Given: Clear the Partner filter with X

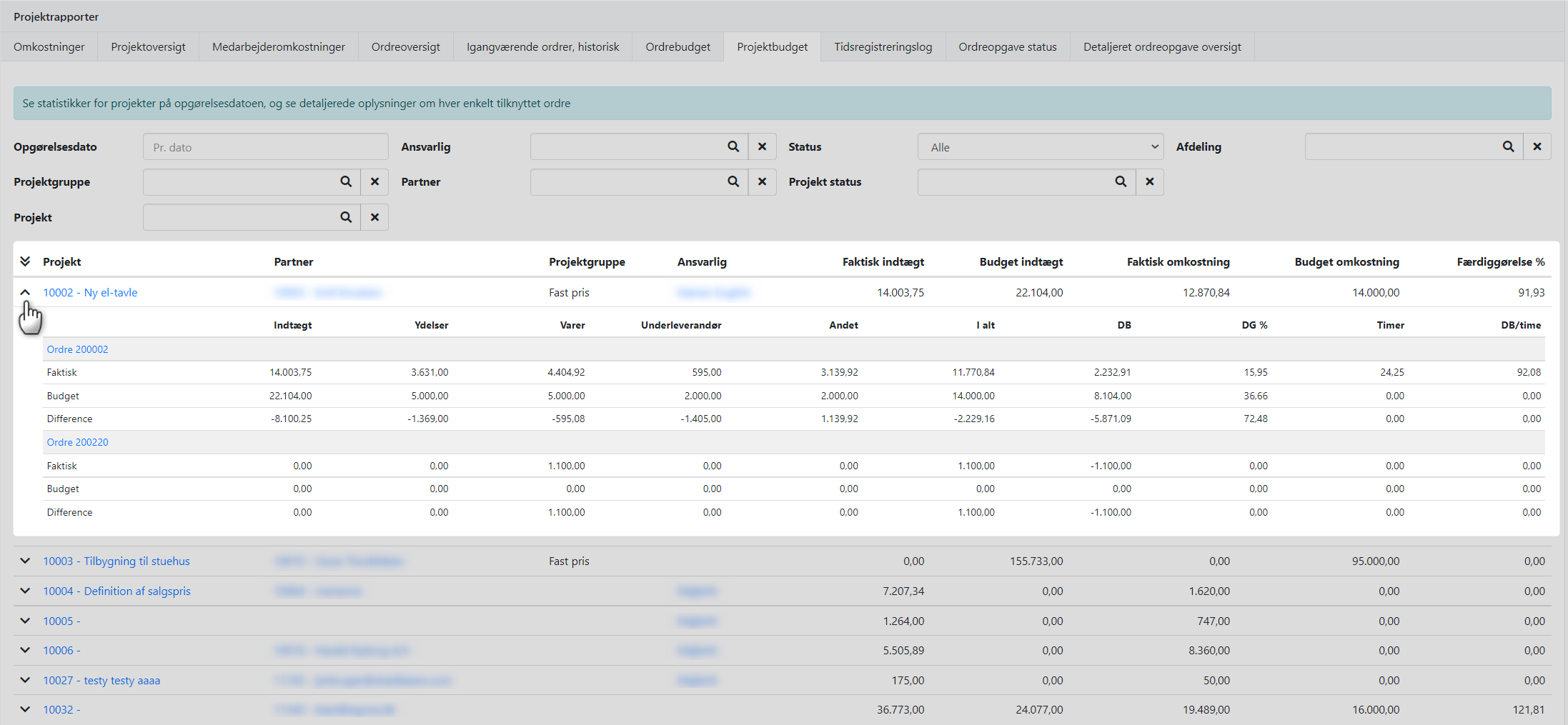Looking at the screenshot, I should (x=763, y=181).
